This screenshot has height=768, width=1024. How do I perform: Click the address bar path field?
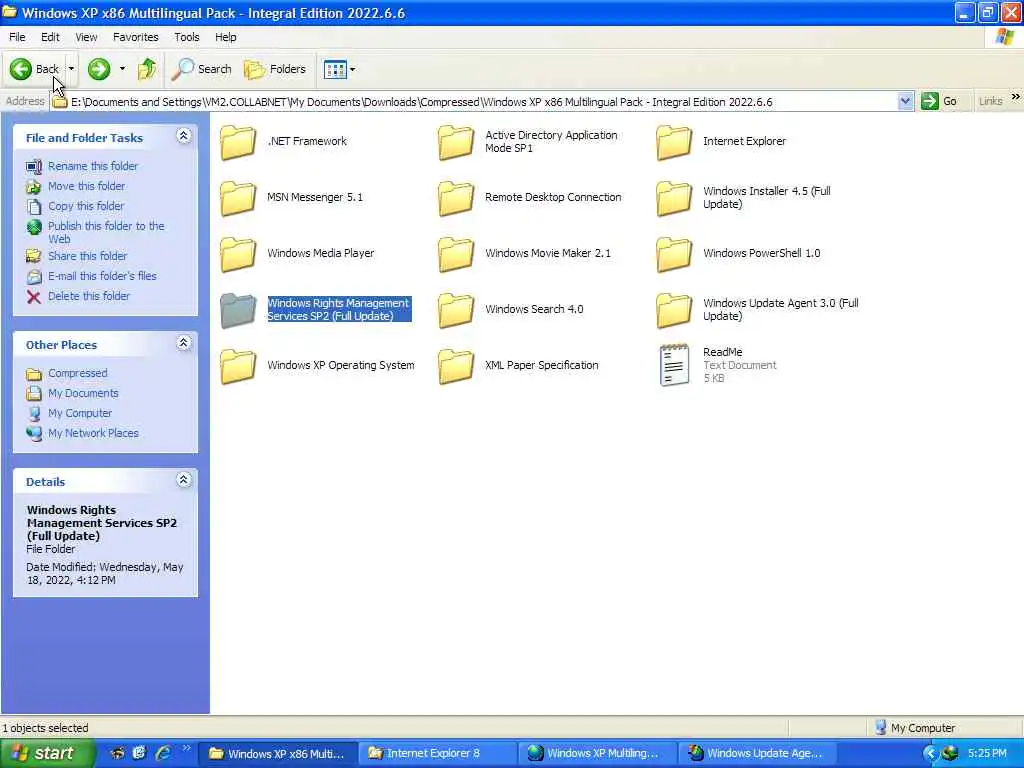[483, 102]
